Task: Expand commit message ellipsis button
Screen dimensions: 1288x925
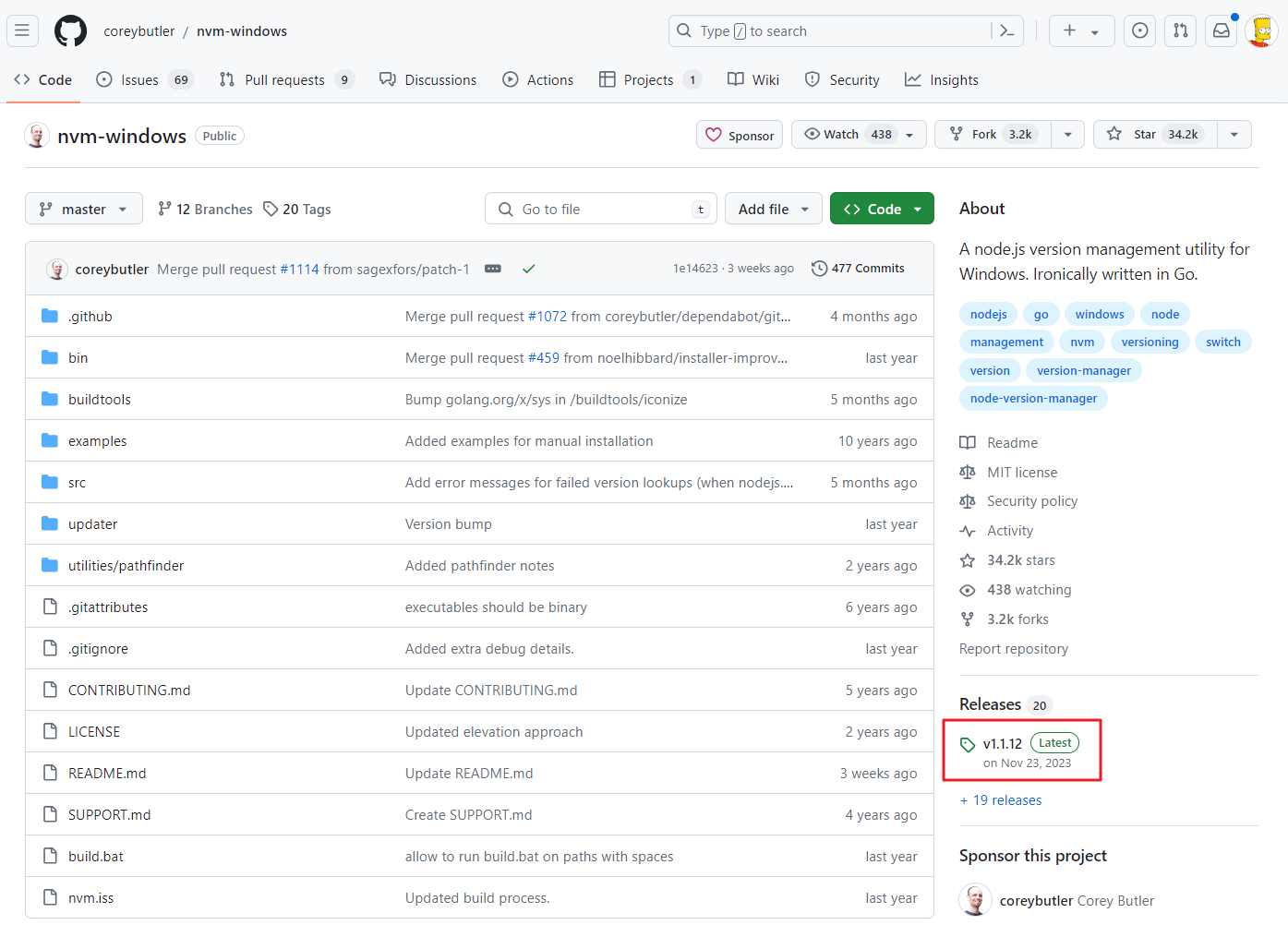Action: pyautogui.click(x=493, y=269)
